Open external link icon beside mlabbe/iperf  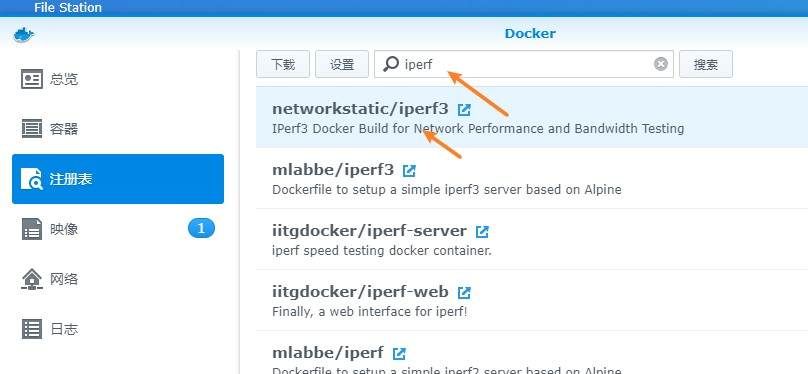[399, 354]
